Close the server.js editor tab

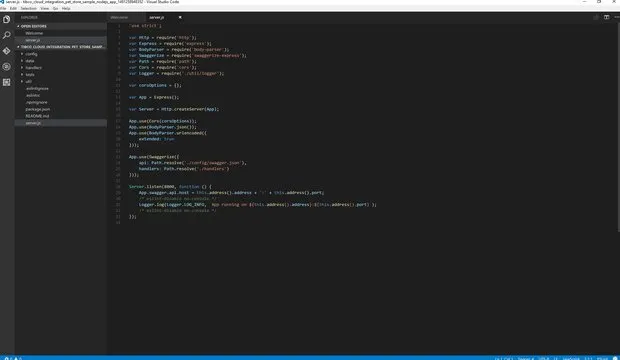180,17
